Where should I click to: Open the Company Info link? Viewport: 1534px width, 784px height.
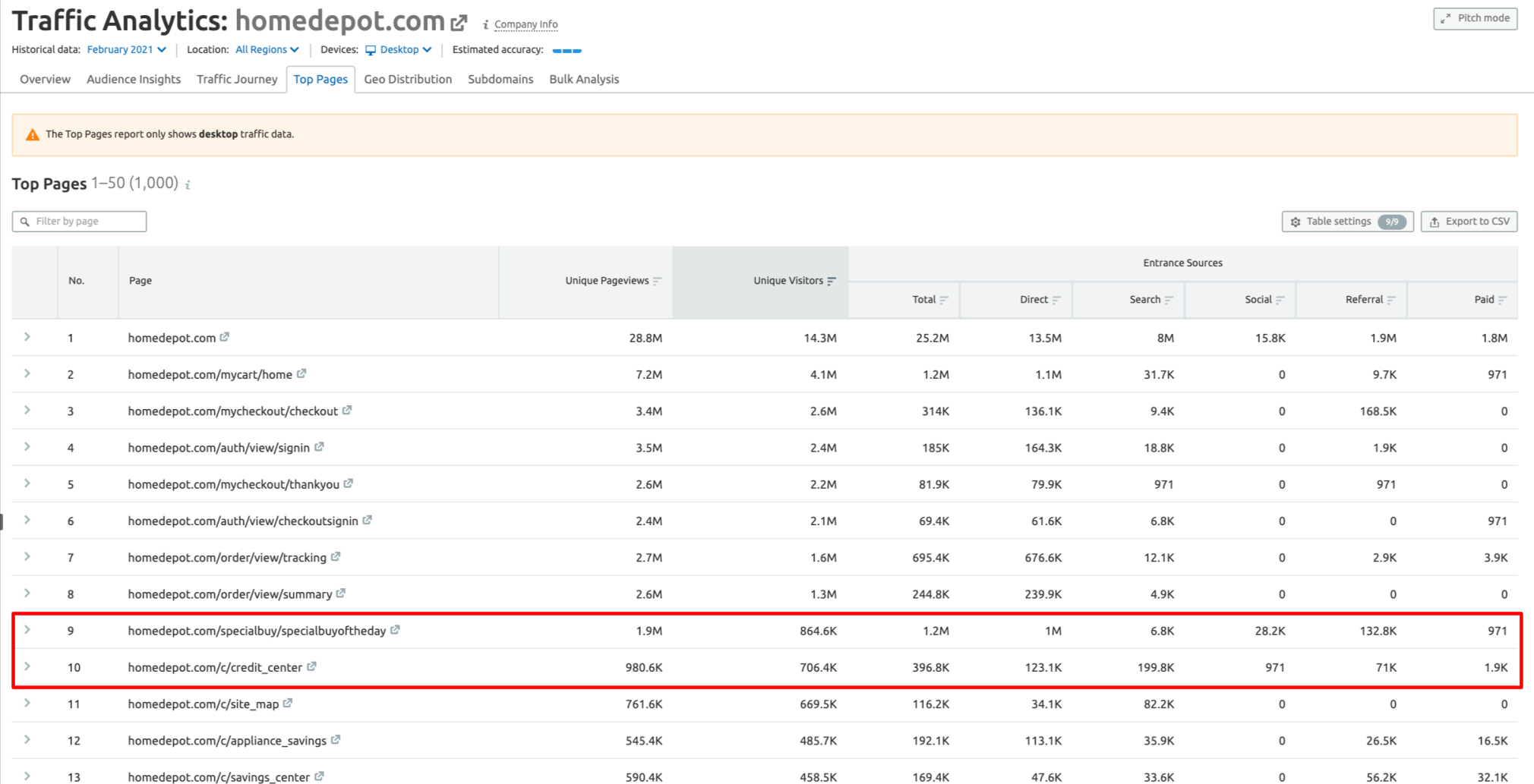coord(526,24)
